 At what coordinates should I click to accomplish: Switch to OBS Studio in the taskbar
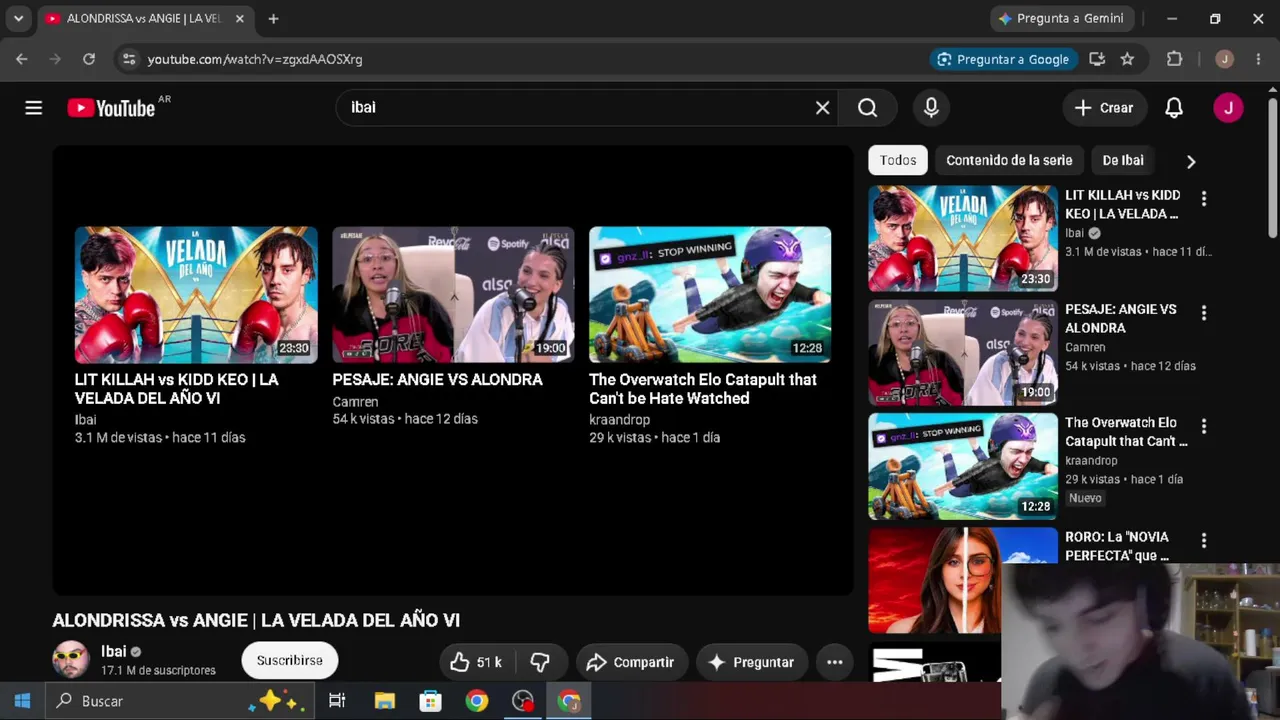[x=523, y=701]
